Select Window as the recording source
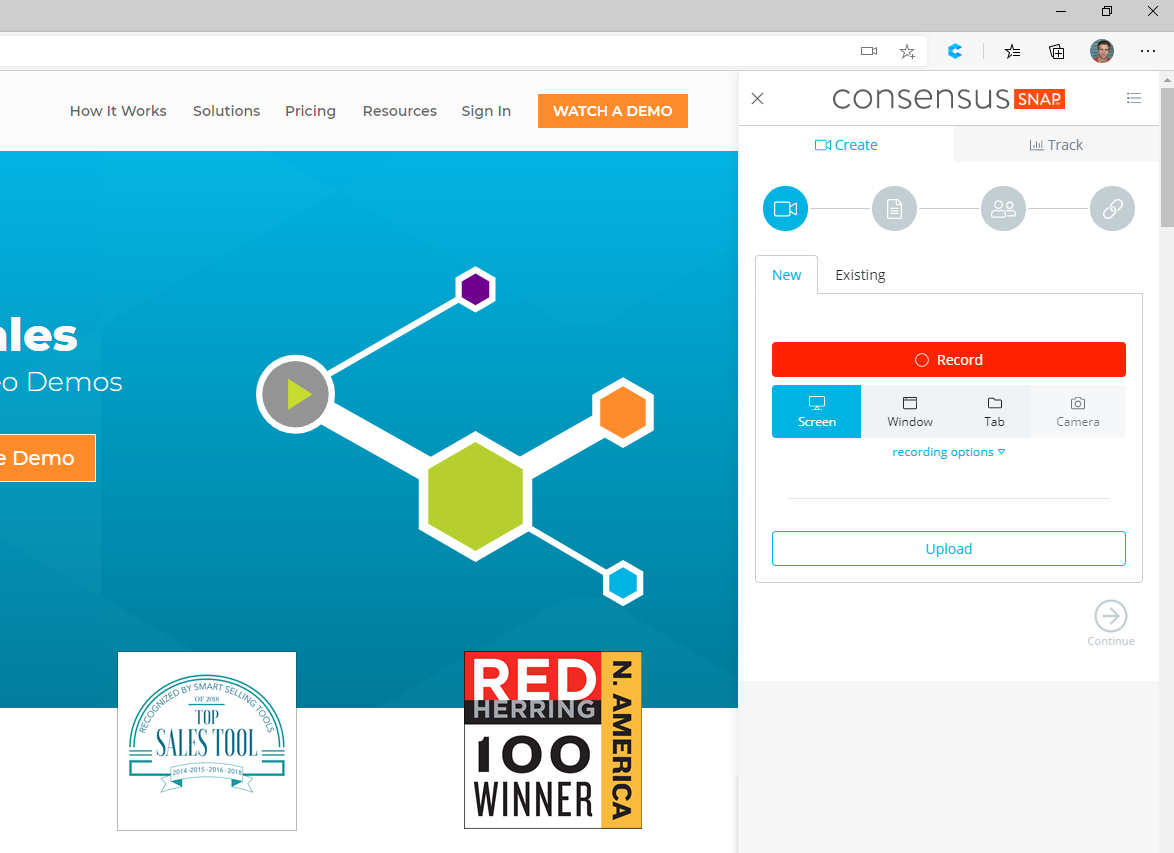1174x853 pixels. [x=910, y=411]
